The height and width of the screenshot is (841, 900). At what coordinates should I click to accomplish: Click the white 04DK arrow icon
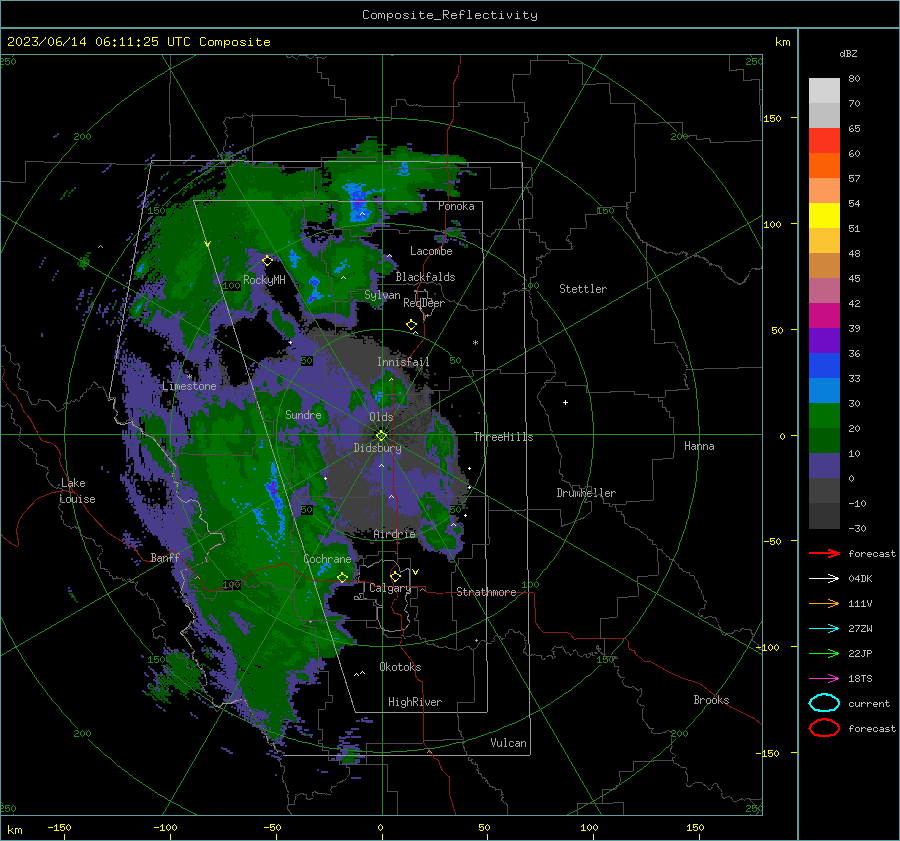point(824,579)
